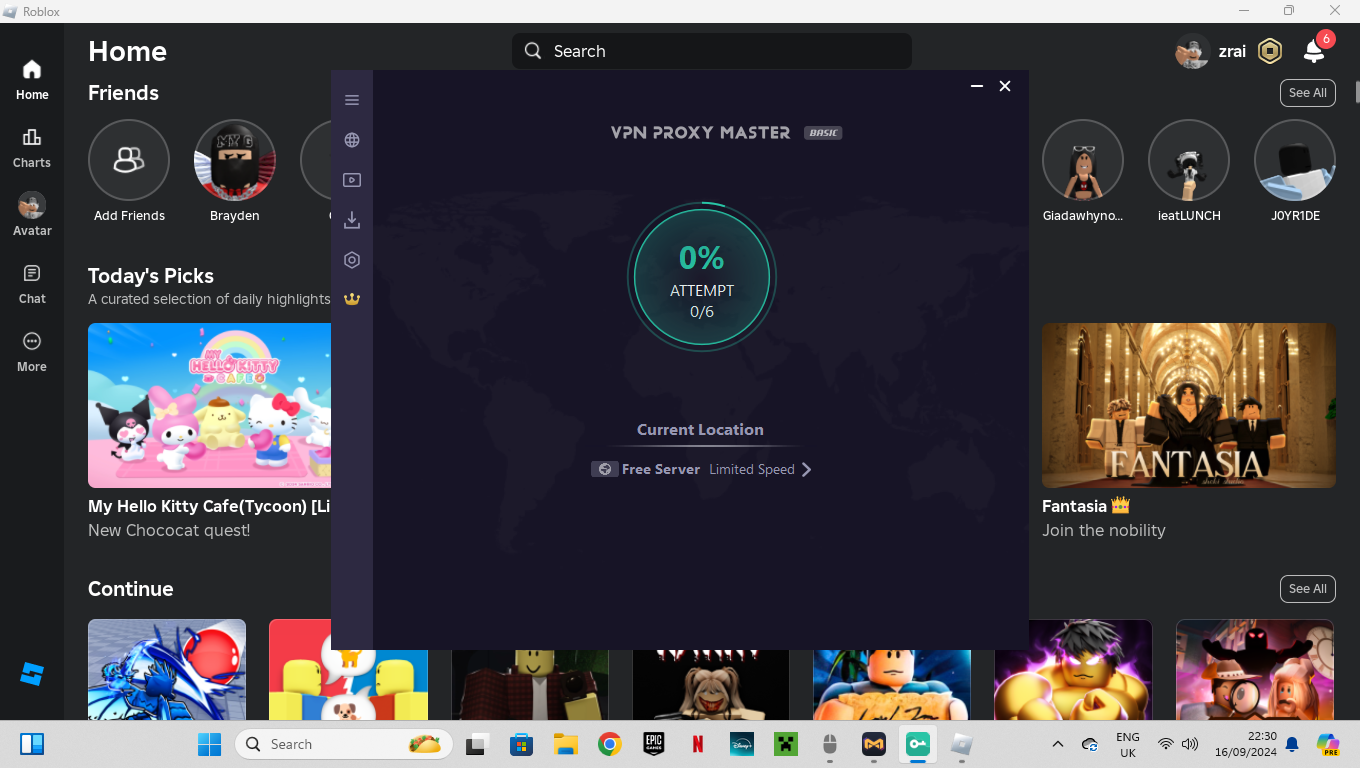
Task: Open Netflix from taskbar
Action: [x=697, y=744]
